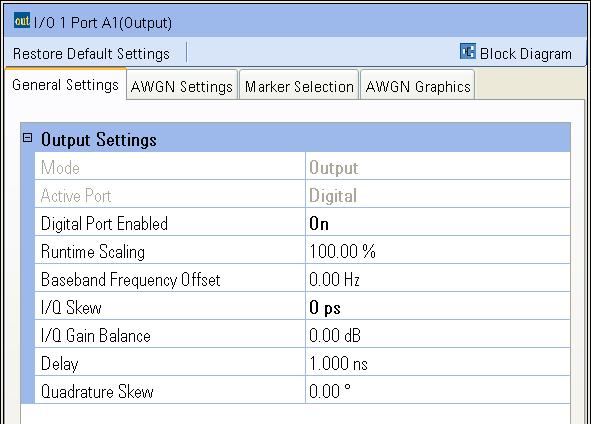The height and width of the screenshot is (424, 591).
Task: Switch to the Marker Selection tab
Action: [x=299, y=87]
